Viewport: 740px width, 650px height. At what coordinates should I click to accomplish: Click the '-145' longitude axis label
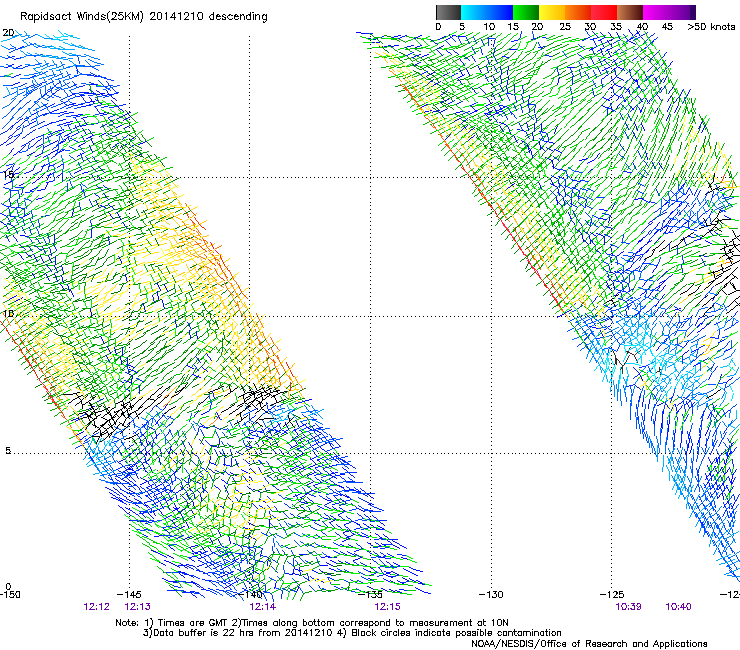128,595
